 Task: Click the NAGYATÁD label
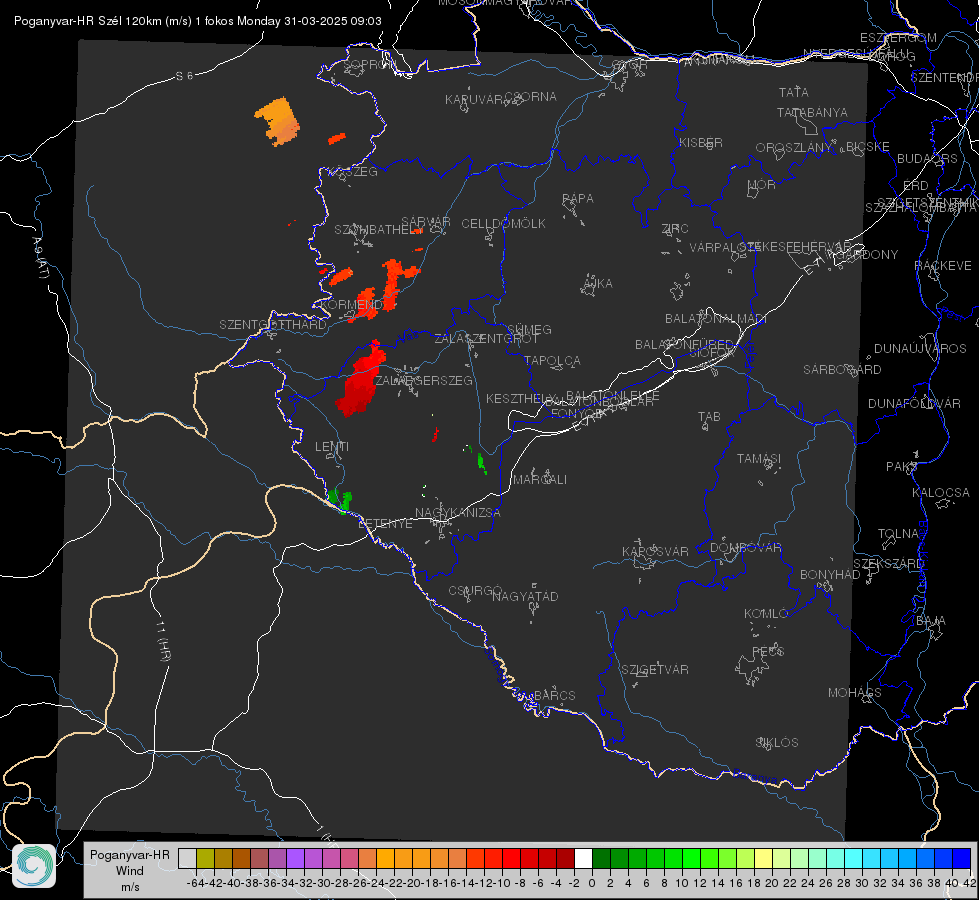tap(525, 596)
